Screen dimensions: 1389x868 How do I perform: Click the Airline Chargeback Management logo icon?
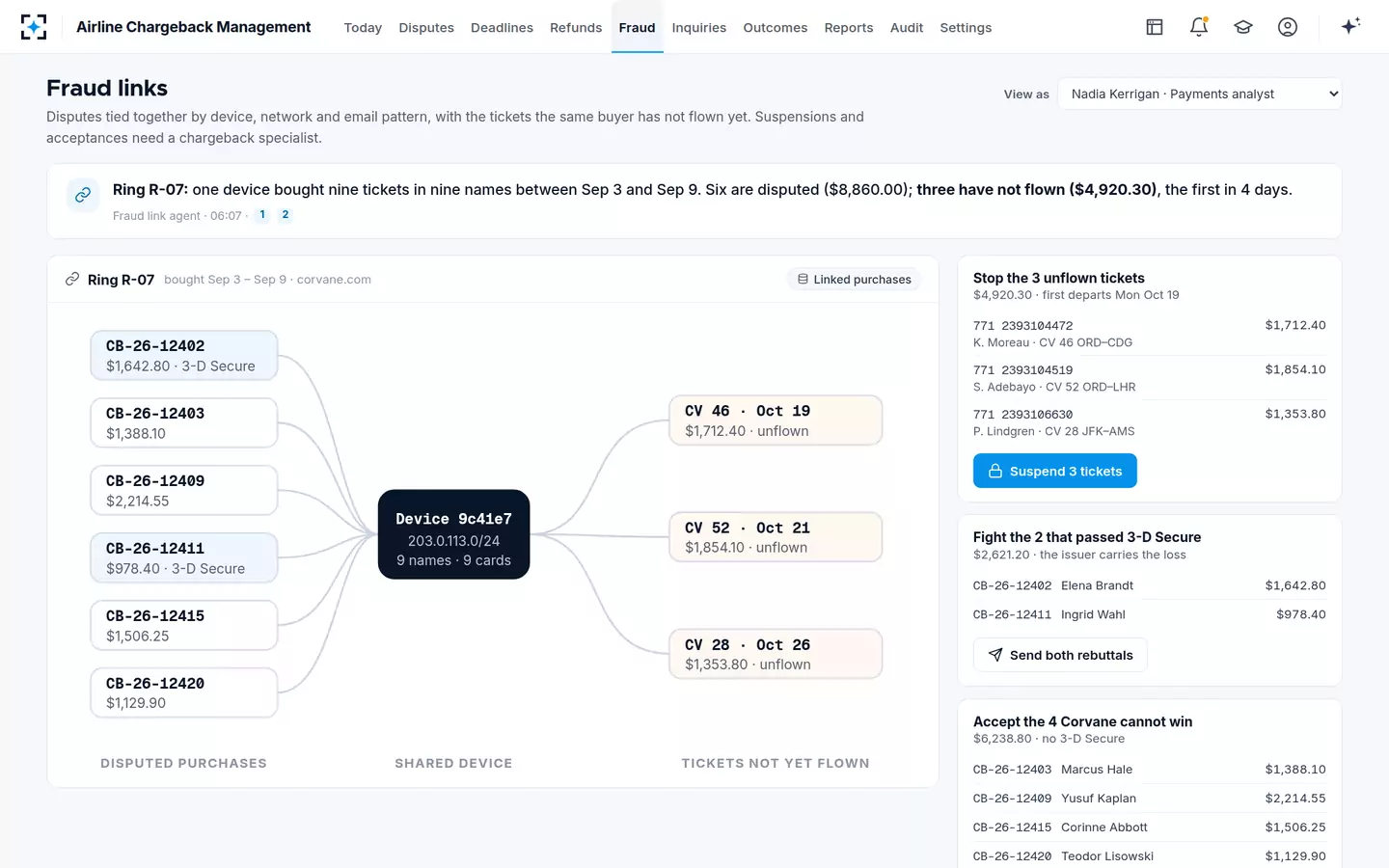(x=34, y=27)
